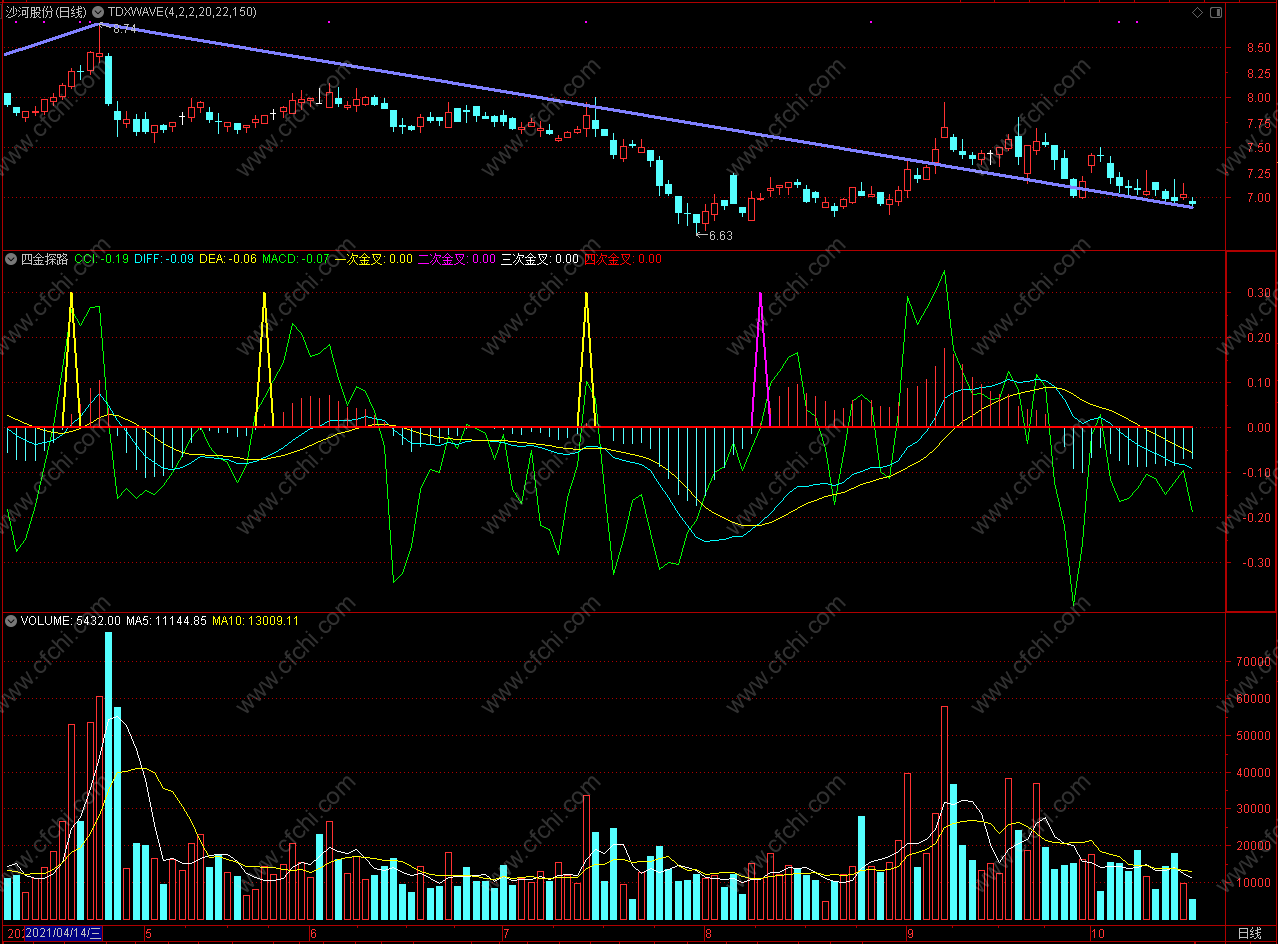Open the 四金探路 indicator dropdown arrow
Screen dimensions: 1278x944
(x=11, y=259)
